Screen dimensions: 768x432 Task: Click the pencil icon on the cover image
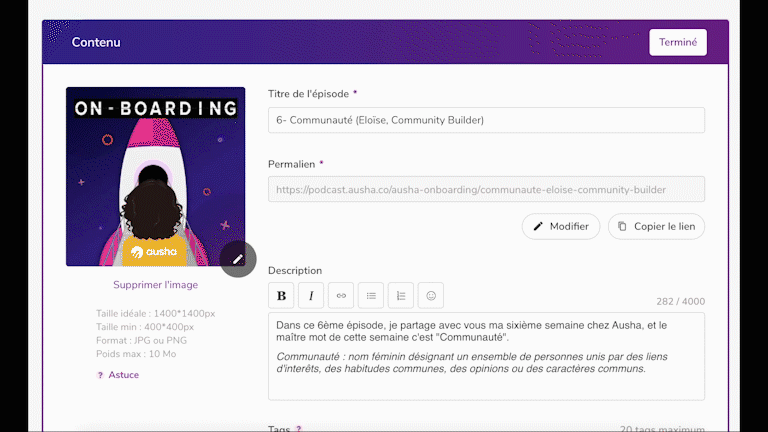coord(238,259)
